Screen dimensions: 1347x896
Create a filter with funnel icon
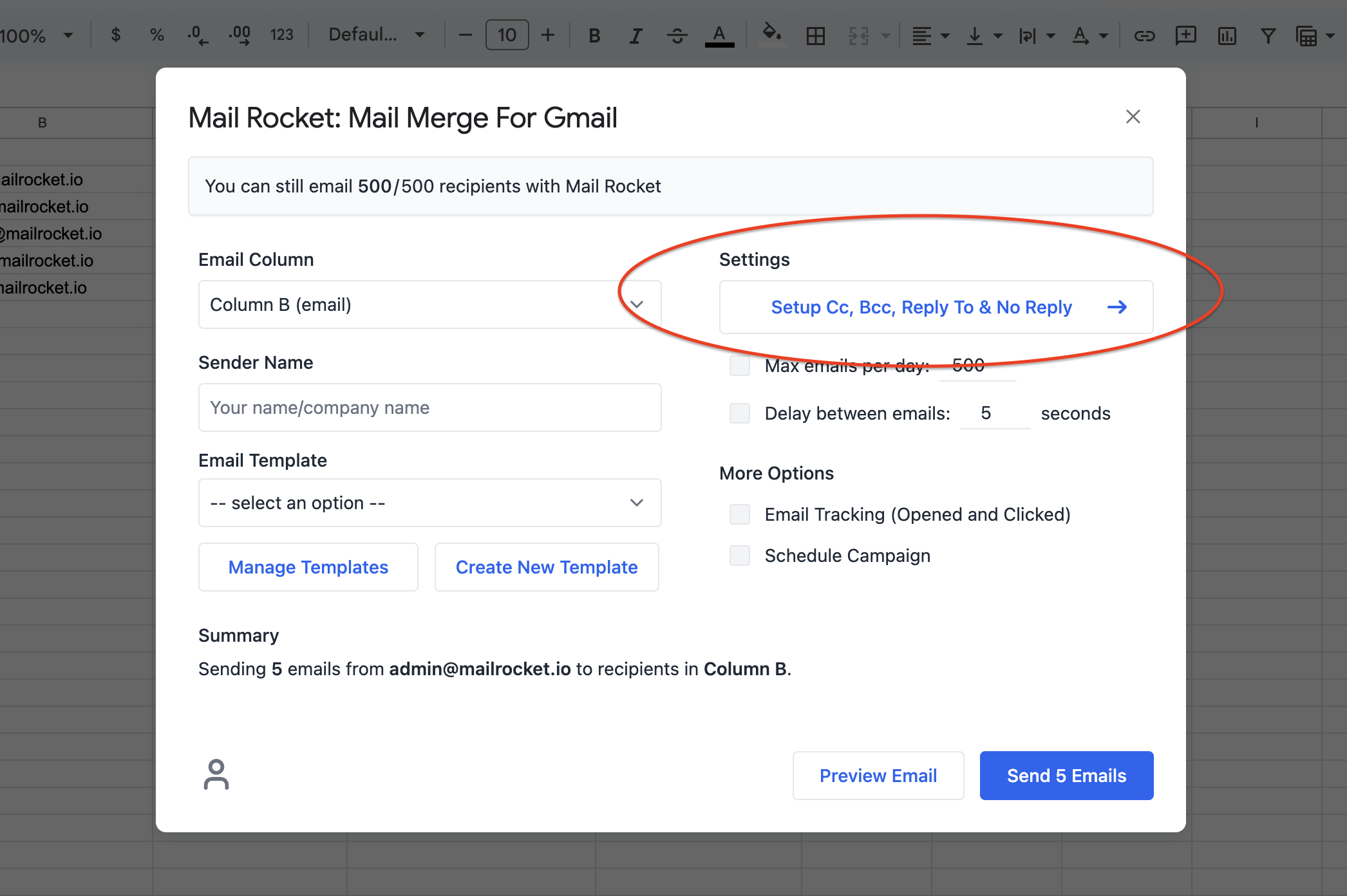tap(1268, 35)
